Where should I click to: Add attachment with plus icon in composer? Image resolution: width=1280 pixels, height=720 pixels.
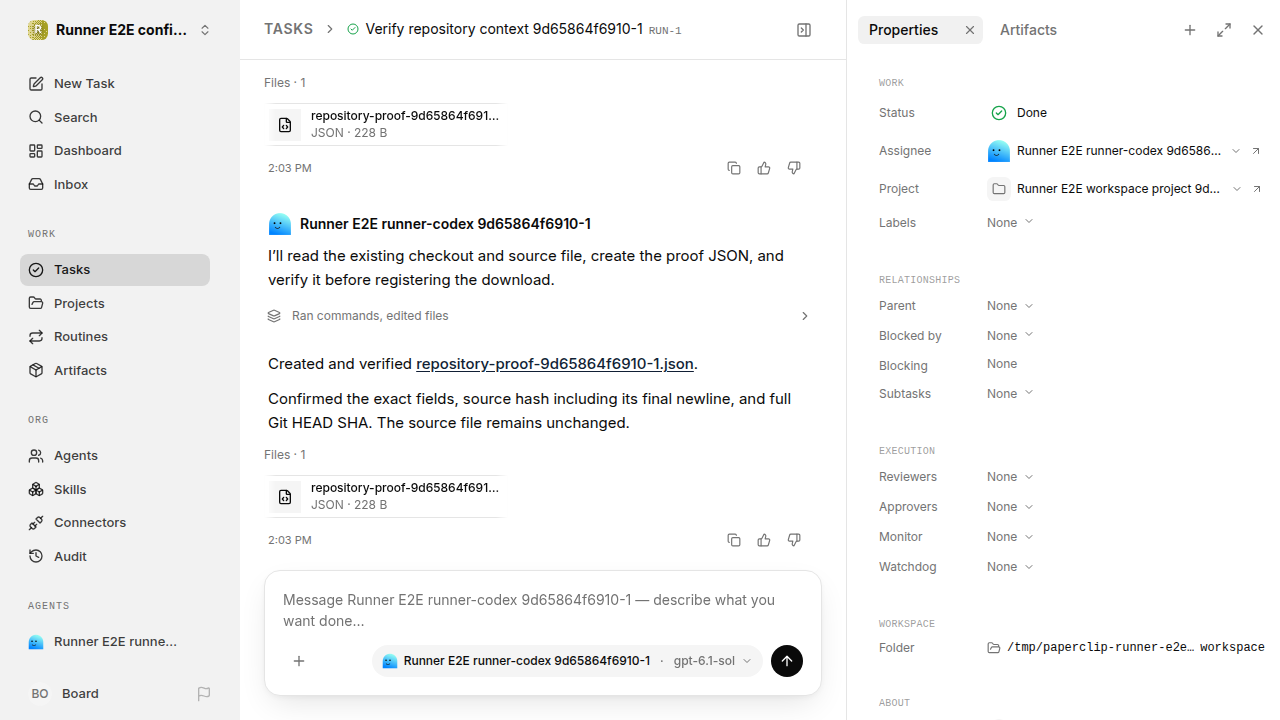pyautogui.click(x=299, y=661)
